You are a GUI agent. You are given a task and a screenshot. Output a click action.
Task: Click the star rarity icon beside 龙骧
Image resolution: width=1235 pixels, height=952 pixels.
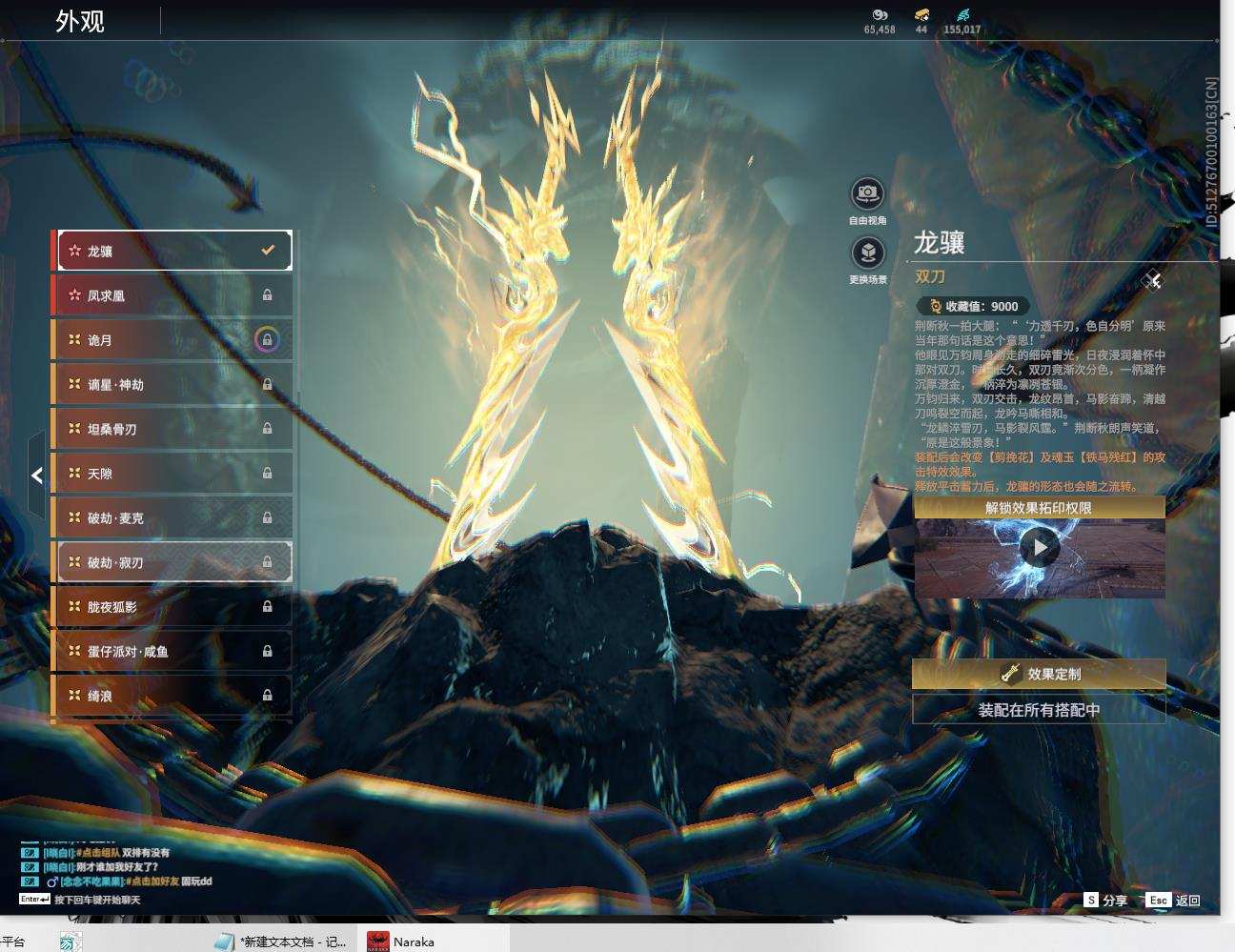[74, 251]
